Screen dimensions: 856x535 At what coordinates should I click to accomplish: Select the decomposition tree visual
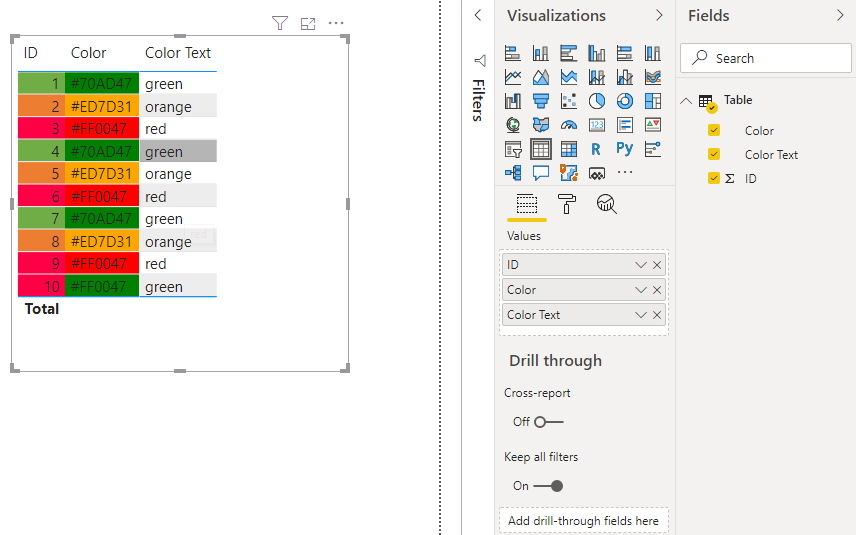pos(513,173)
